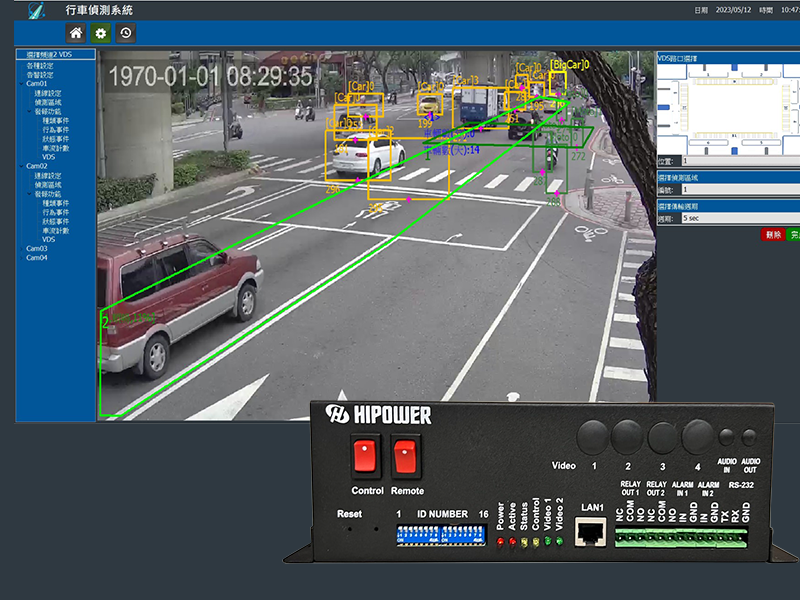Open 車流計數 under Cam02
800x600 pixels.
coord(55,231)
